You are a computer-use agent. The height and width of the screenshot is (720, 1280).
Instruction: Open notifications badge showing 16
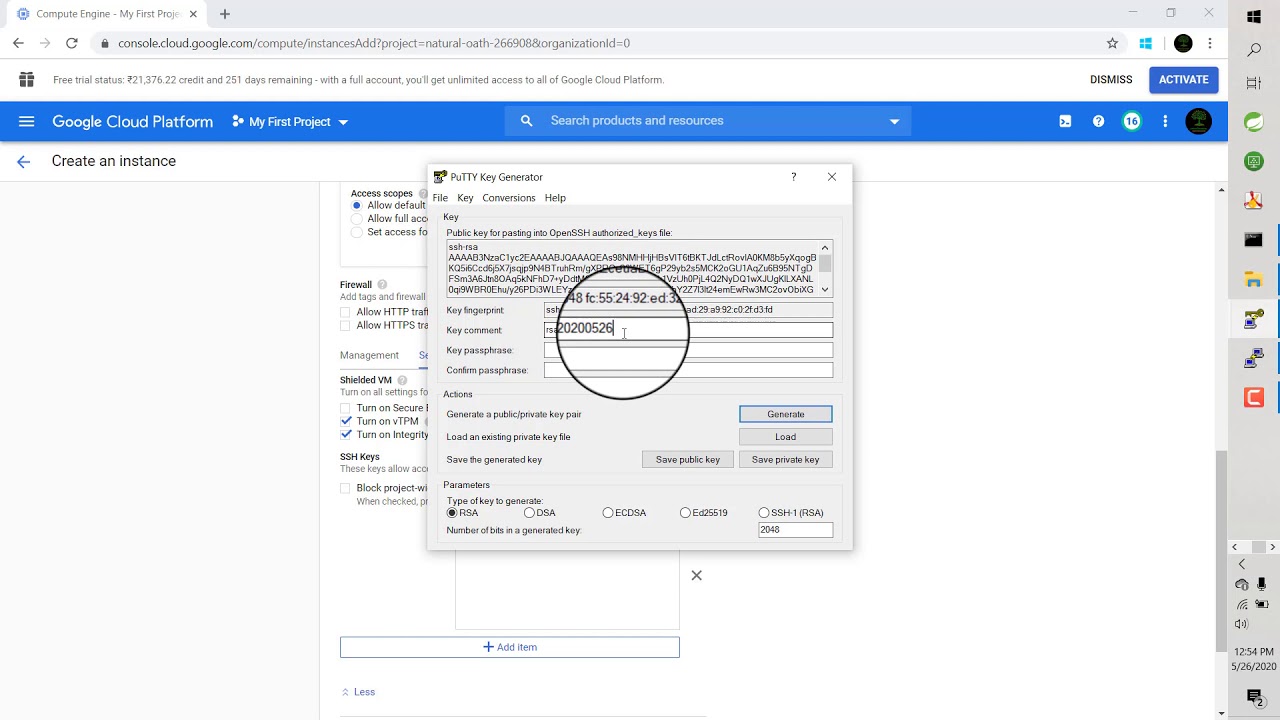pos(1131,121)
